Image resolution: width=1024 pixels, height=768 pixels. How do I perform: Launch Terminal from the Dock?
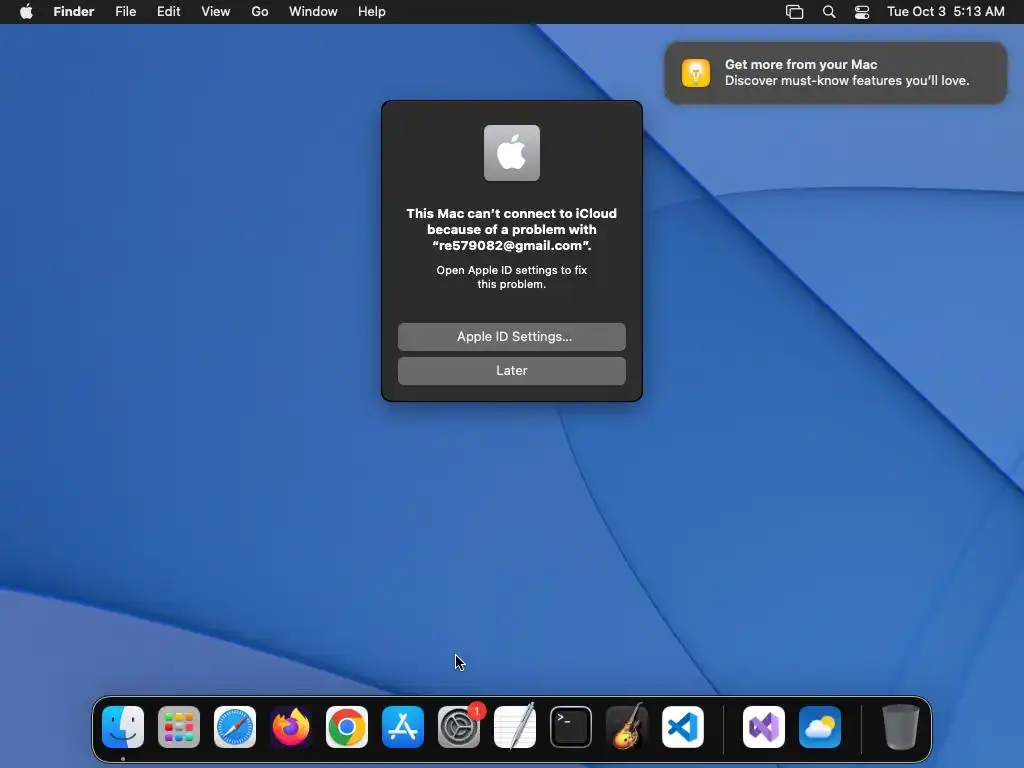571,727
